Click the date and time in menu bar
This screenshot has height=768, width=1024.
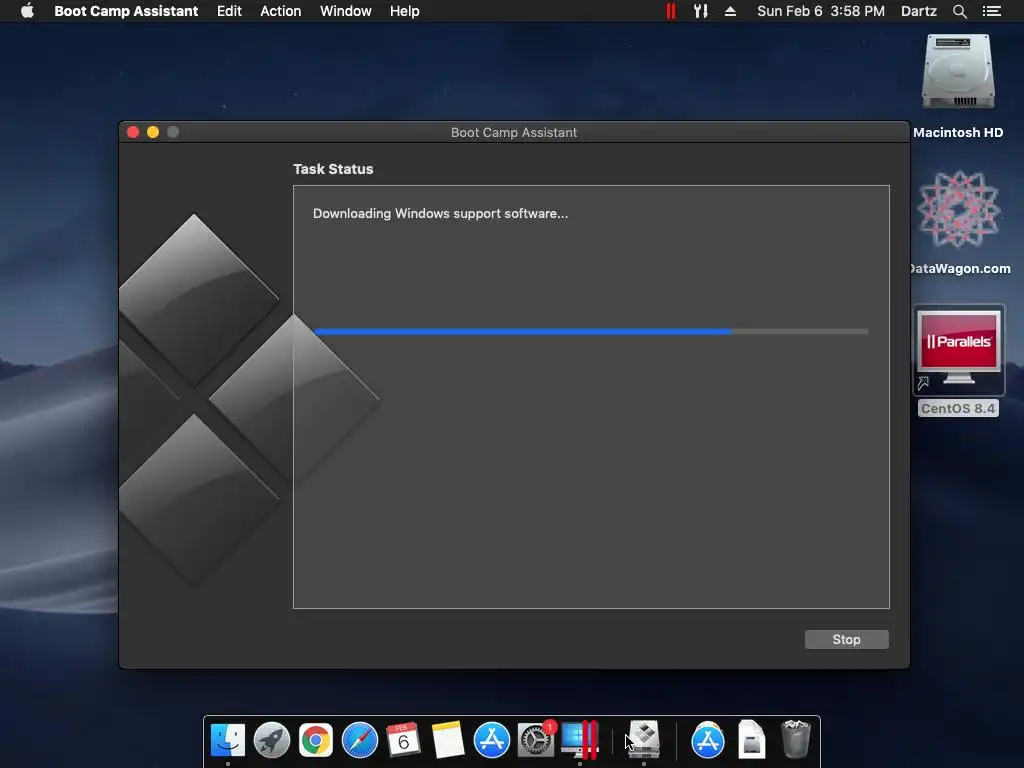point(821,11)
